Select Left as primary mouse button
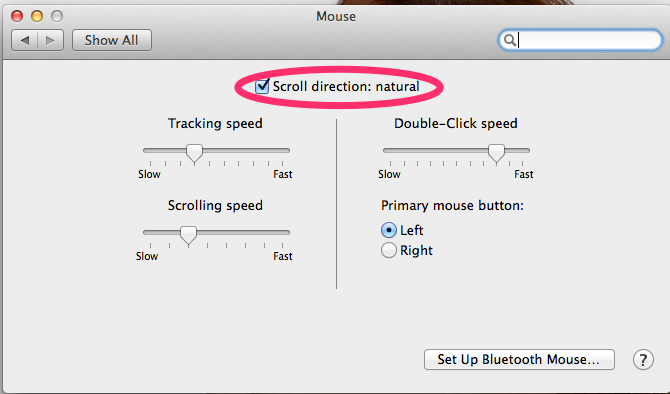Image resolution: width=670 pixels, height=394 pixels. [x=388, y=230]
